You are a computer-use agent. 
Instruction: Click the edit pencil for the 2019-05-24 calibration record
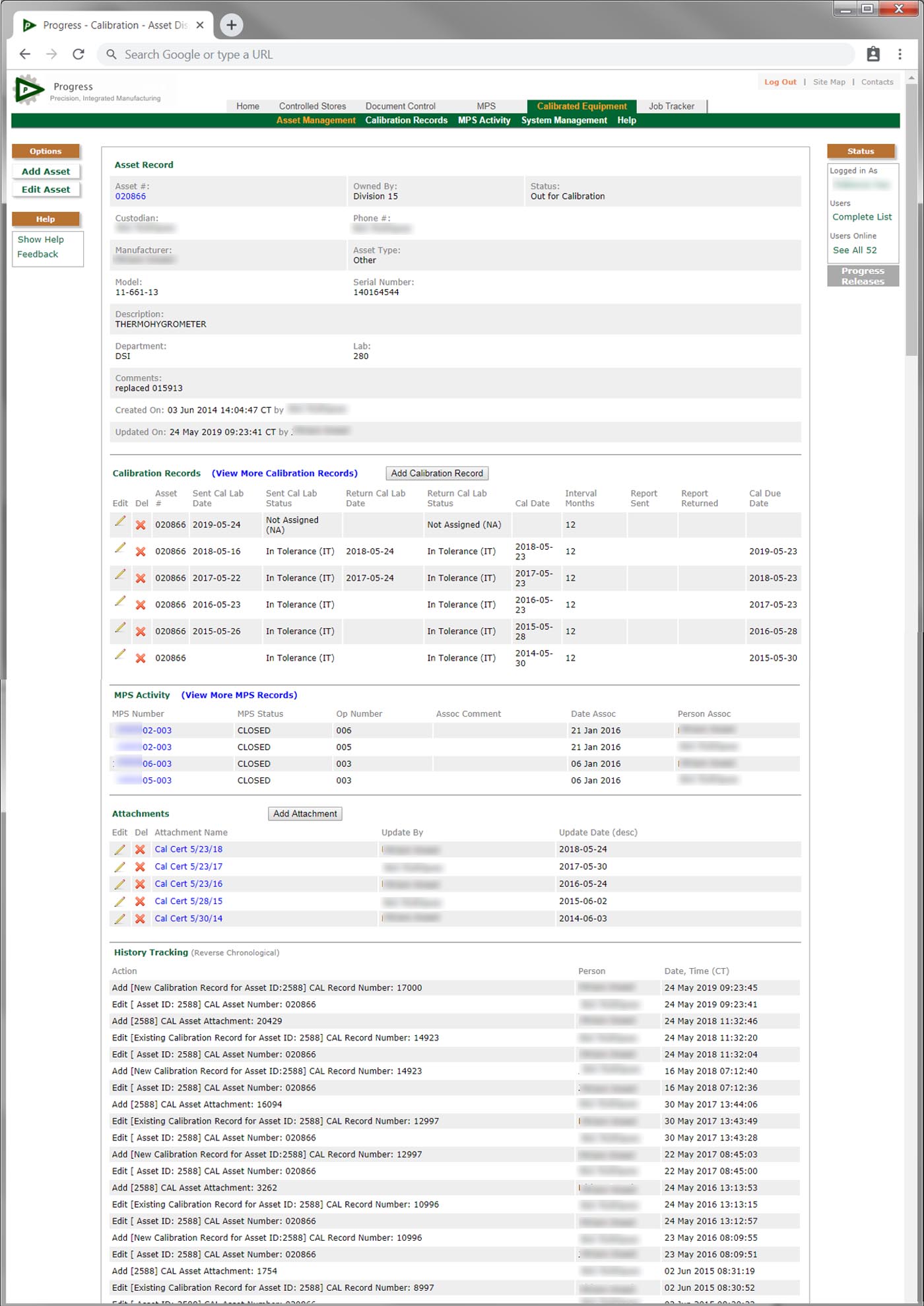(120, 521)
